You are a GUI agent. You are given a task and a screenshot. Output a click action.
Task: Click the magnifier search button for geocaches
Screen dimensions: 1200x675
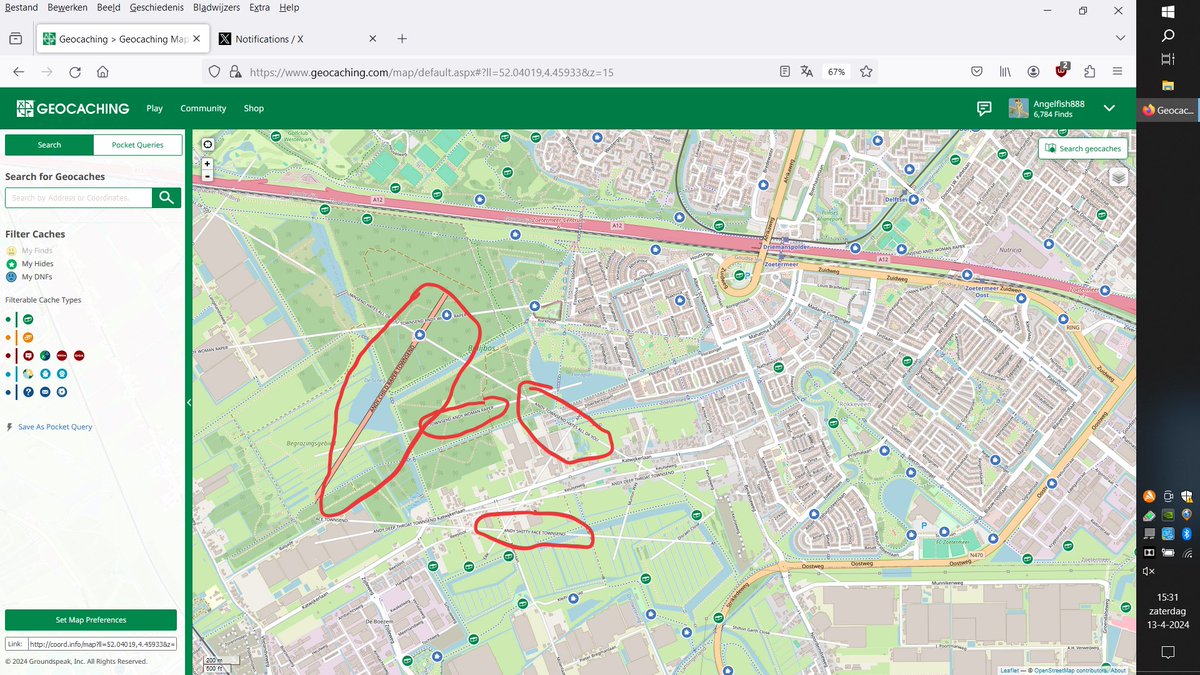coord(167,197)
